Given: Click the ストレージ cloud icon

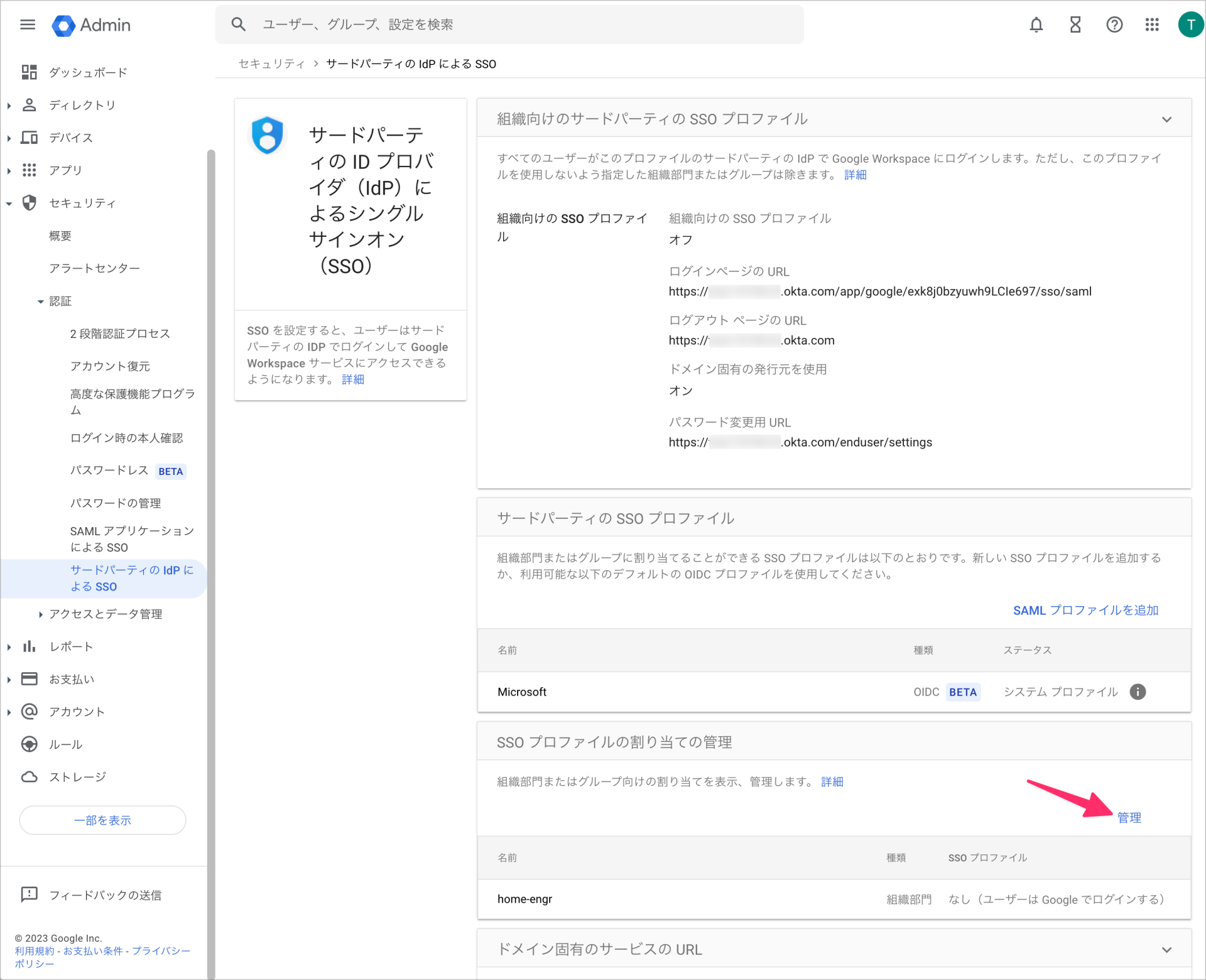Looking at the screenshot, I should click(29, 776).
